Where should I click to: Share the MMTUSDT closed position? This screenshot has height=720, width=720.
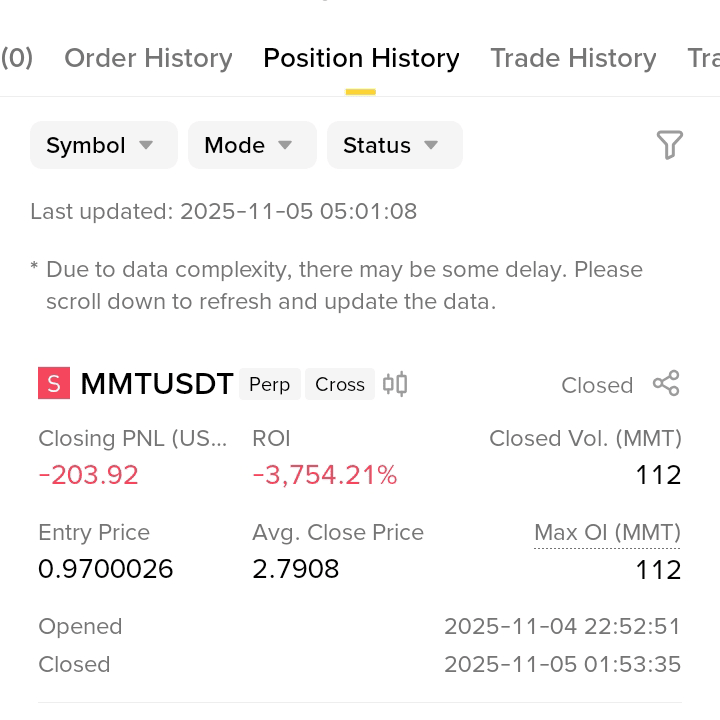pos(666,383)
